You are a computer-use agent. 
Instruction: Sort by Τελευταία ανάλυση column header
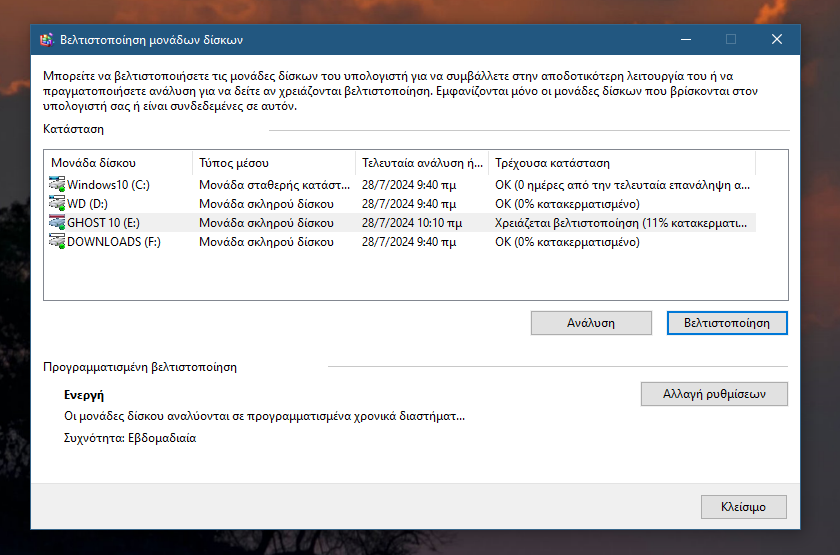point(422,163)
